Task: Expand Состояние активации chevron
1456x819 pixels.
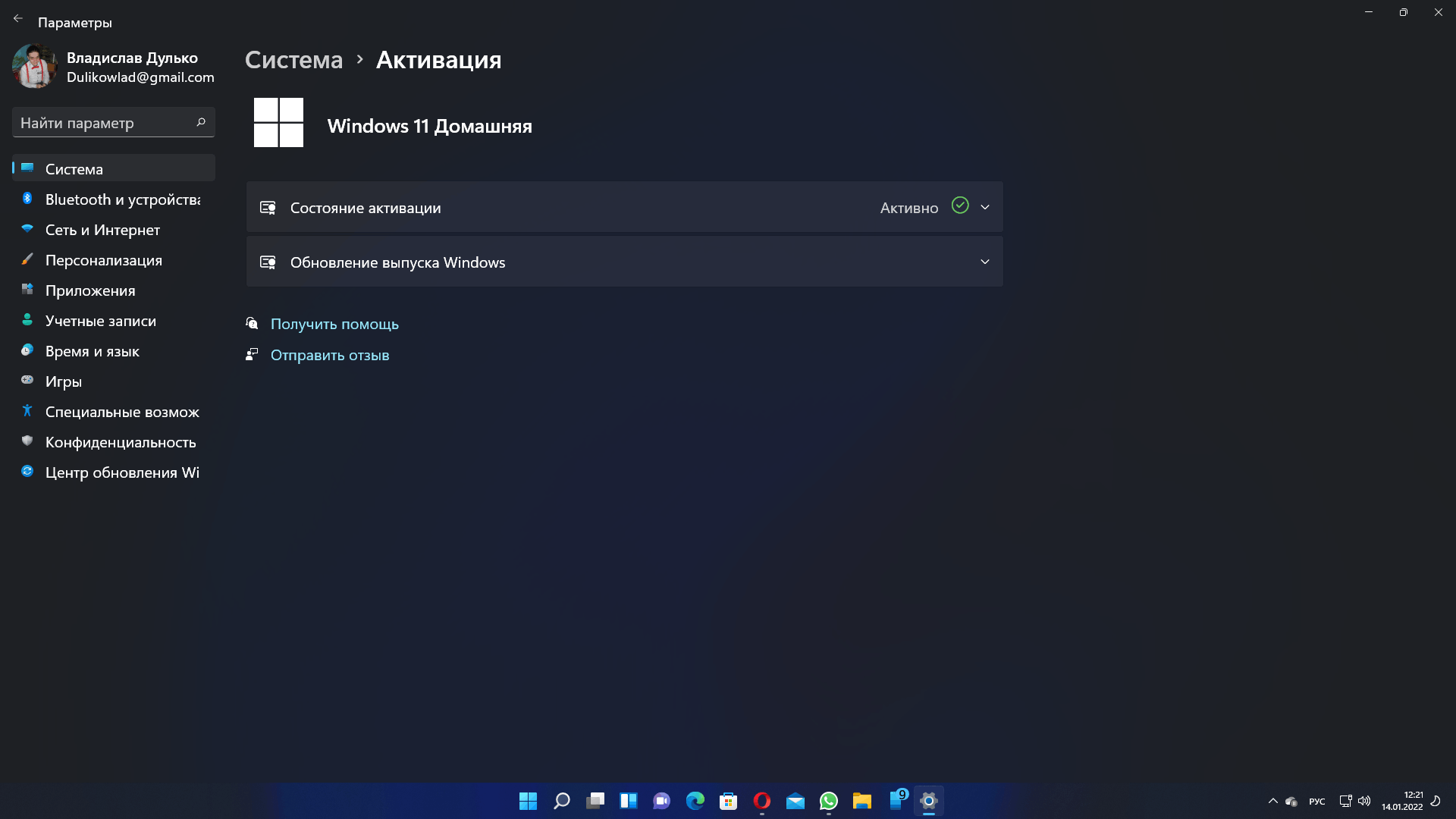Action: (985, 207)
